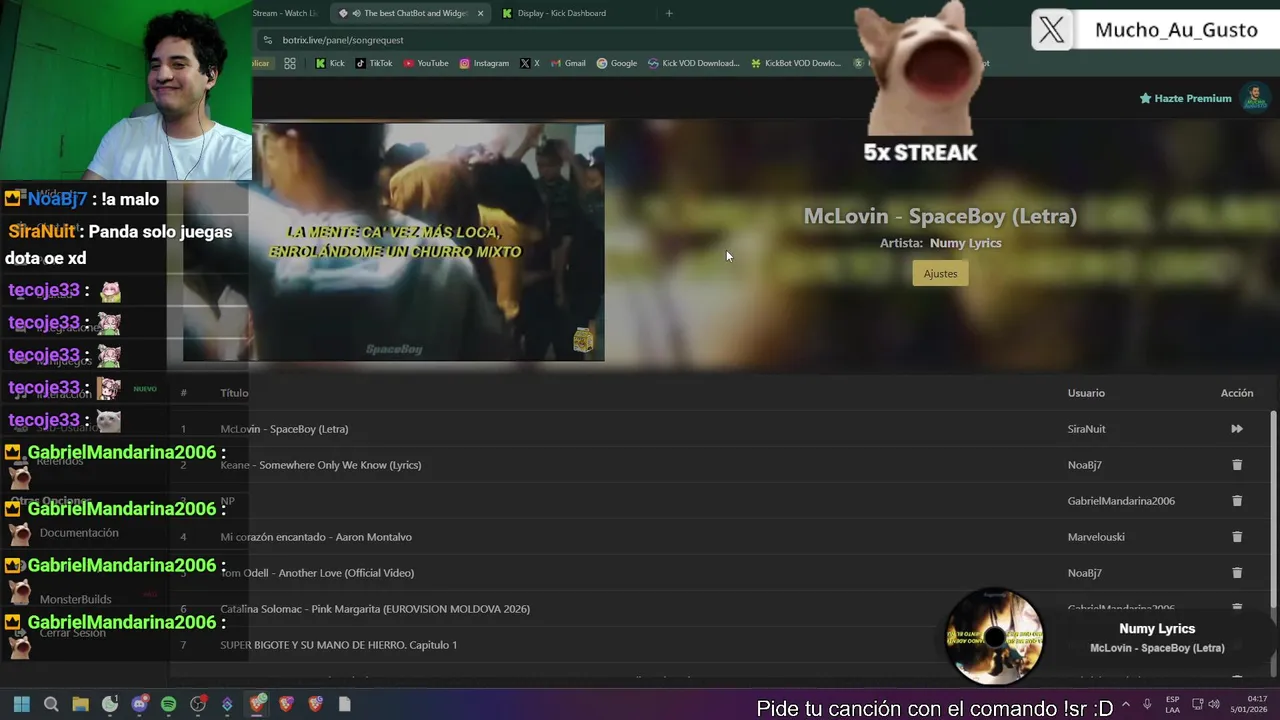Open Windows taskbar search
This screenshot has width=1280, height=720.
[51, 704]
